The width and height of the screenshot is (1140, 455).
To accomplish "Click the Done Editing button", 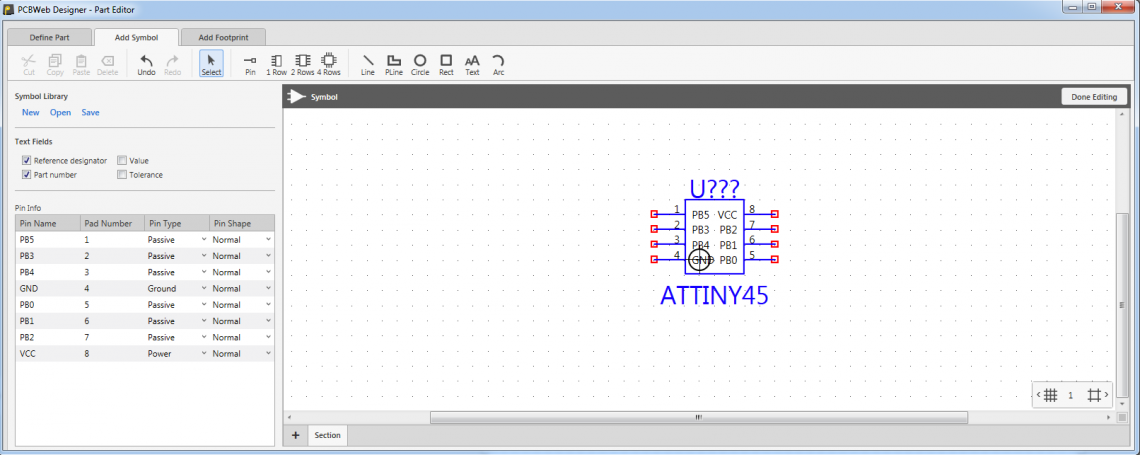I will point(1094,97).
